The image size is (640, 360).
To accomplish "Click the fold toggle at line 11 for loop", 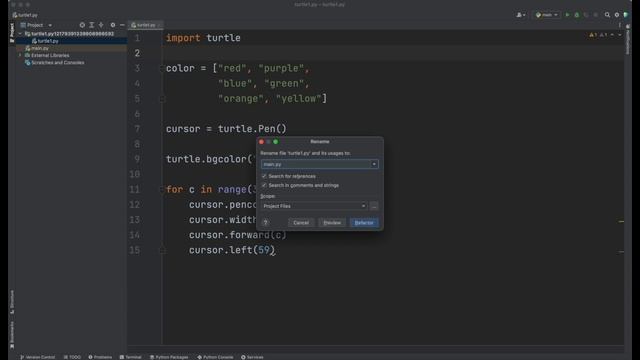I will tap(162, 190).
